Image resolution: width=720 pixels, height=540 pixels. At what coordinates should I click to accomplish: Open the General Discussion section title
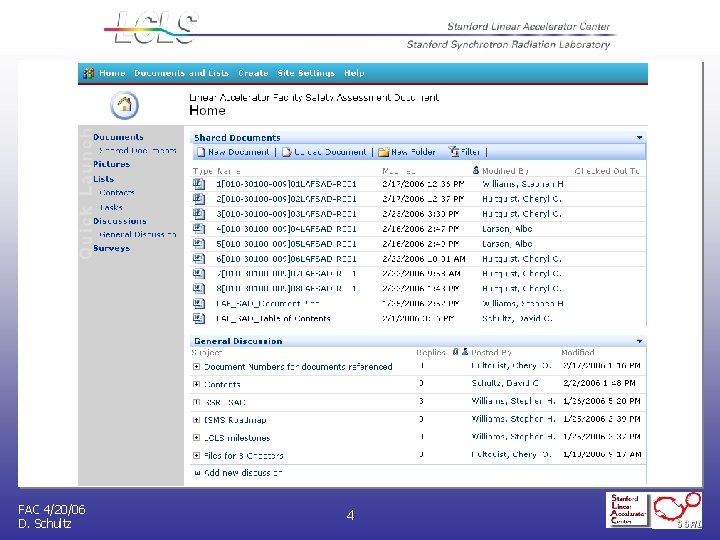(238, 341)
